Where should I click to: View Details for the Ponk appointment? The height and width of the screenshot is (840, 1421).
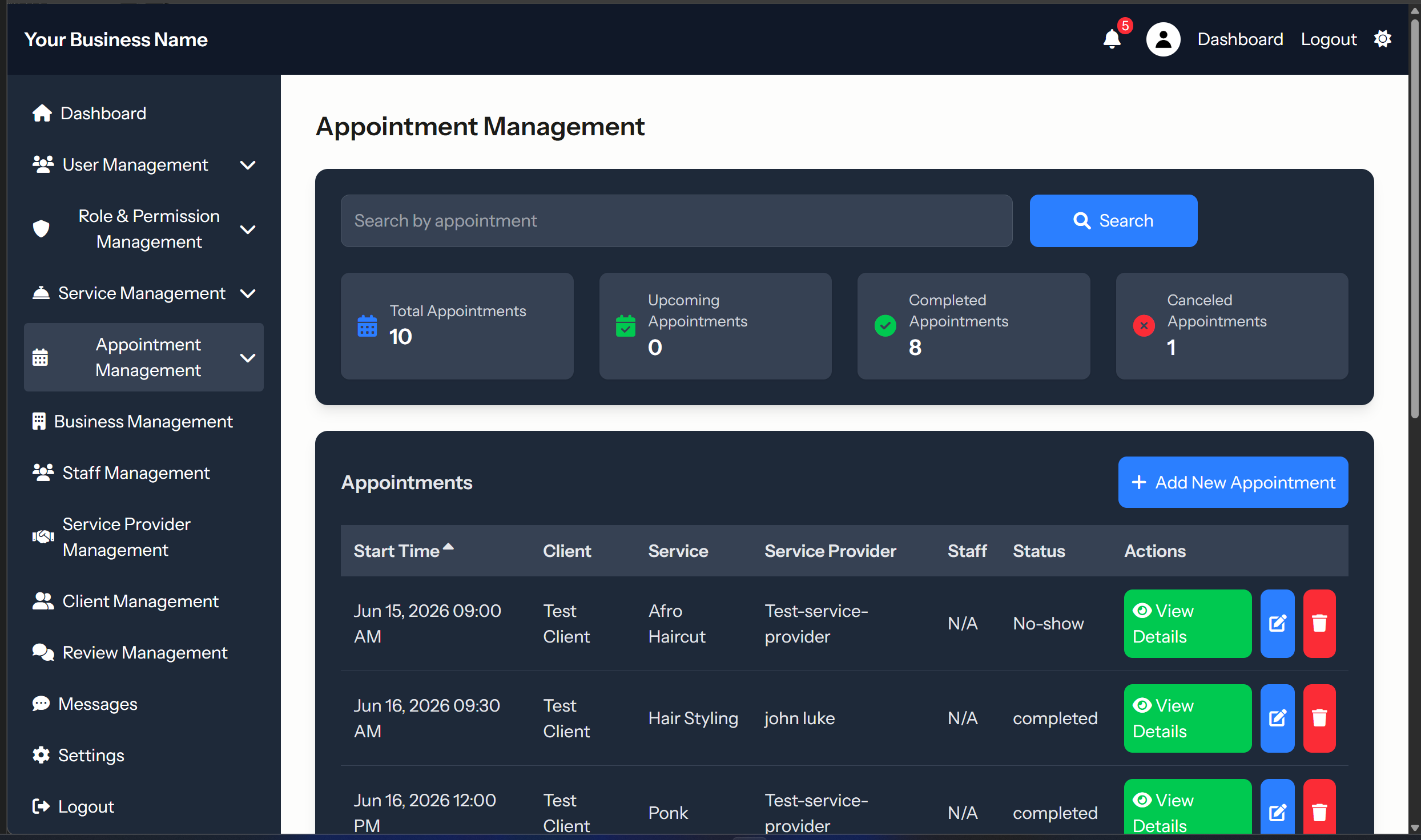tap(1187, 806)
